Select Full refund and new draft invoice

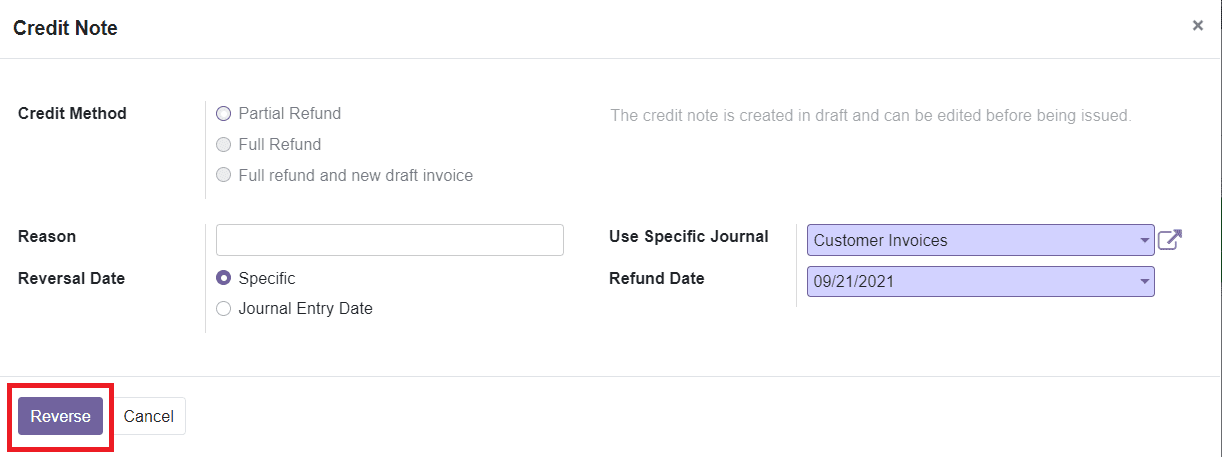point(224,176)
